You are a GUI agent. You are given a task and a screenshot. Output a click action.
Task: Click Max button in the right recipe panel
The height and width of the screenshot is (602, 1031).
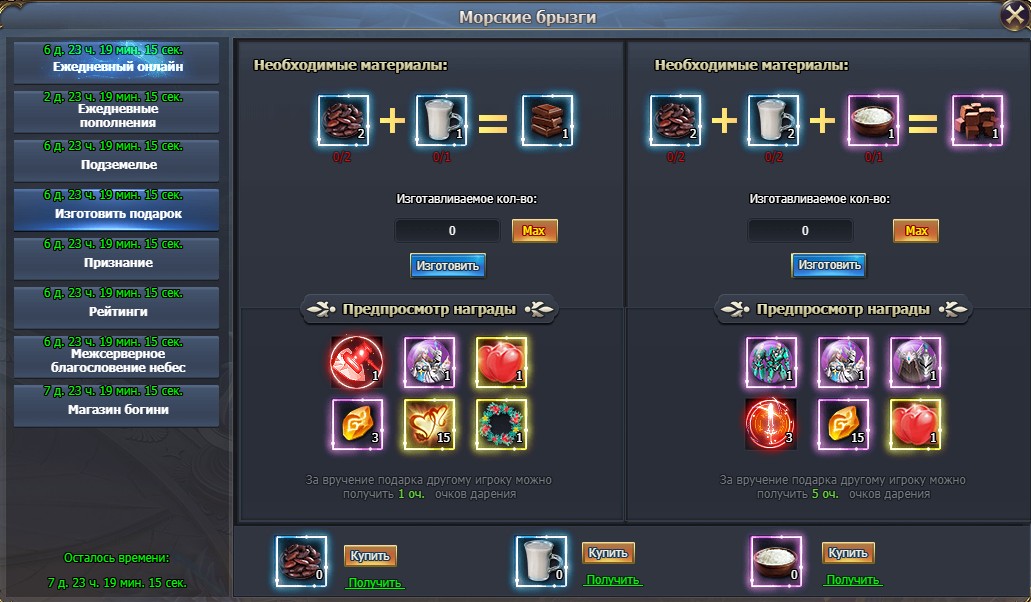point(916,231)
